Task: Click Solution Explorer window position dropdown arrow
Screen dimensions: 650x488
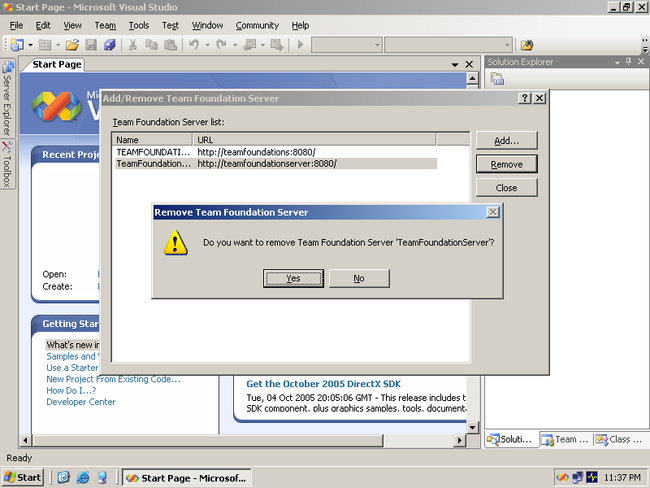Action: tap(617, 62)
